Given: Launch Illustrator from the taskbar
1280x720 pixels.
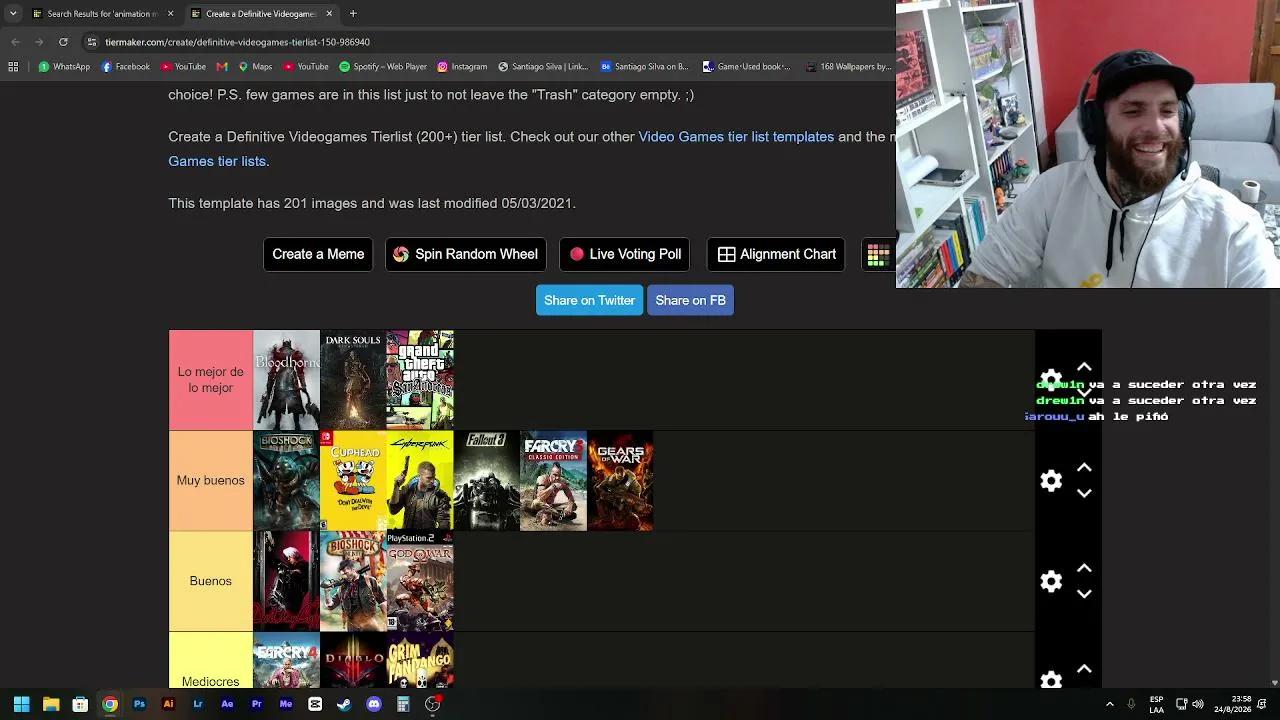Looking at the screenshot, I should [168, 704].
